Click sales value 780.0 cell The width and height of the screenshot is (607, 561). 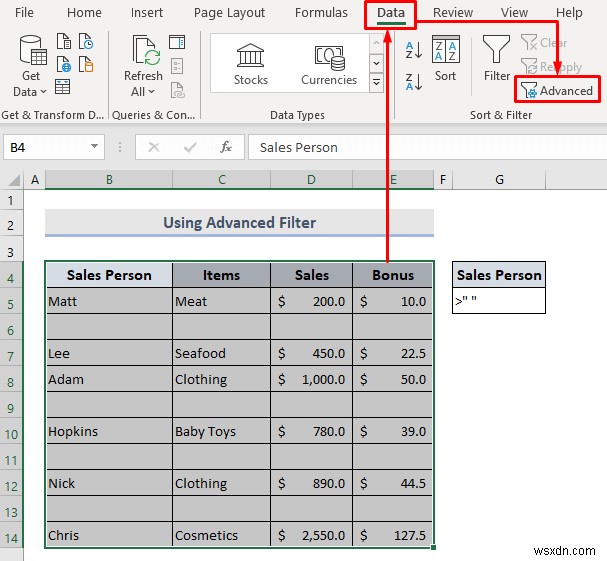pyautogui.click(x=312, y=431)
